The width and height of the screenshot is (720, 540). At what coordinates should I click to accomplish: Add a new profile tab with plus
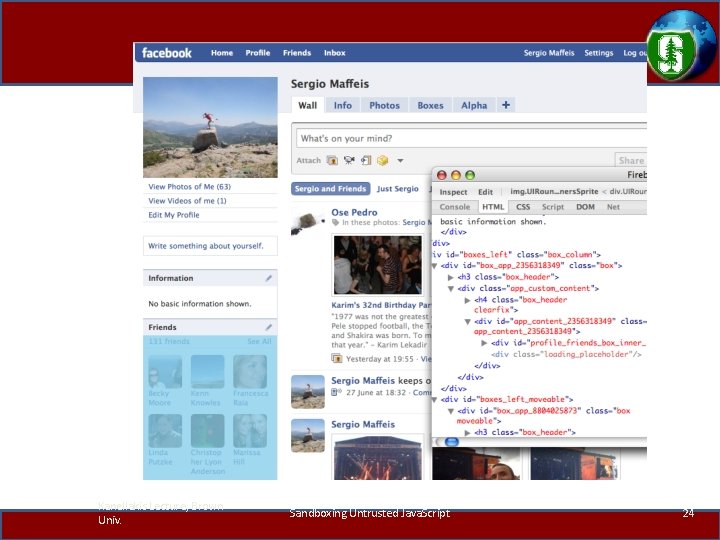(x=506, y=105)
